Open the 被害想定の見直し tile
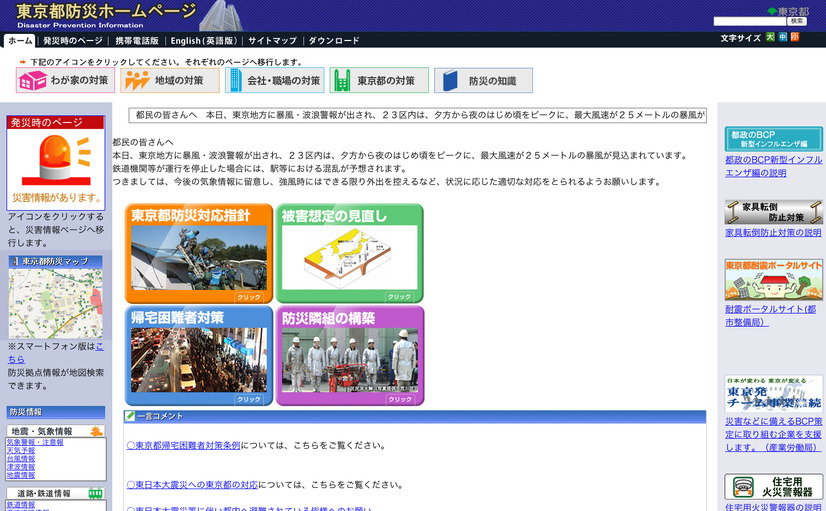The image size is (826, 511). point(350,253)
